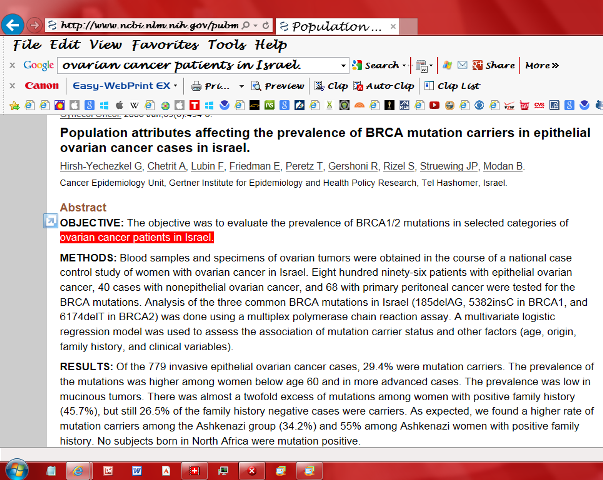Refresh the page using the address bar icon
This screenshot has width=603, height=480.
(266, 25)
